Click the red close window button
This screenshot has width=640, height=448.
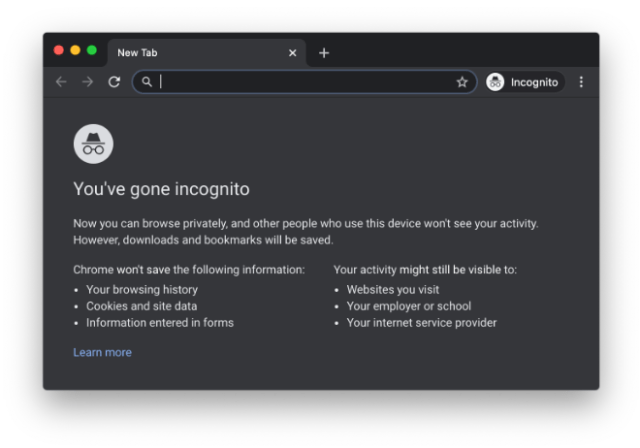[x=59, y=50]
